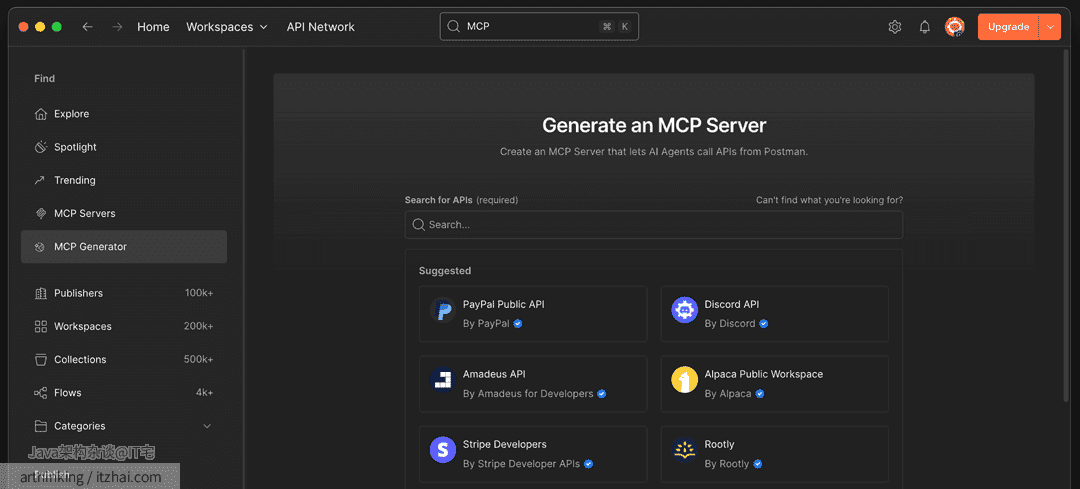Click the Workspaces 200k+ count
The width and height of the screenshot is (1080, 489).
[198, 326]
